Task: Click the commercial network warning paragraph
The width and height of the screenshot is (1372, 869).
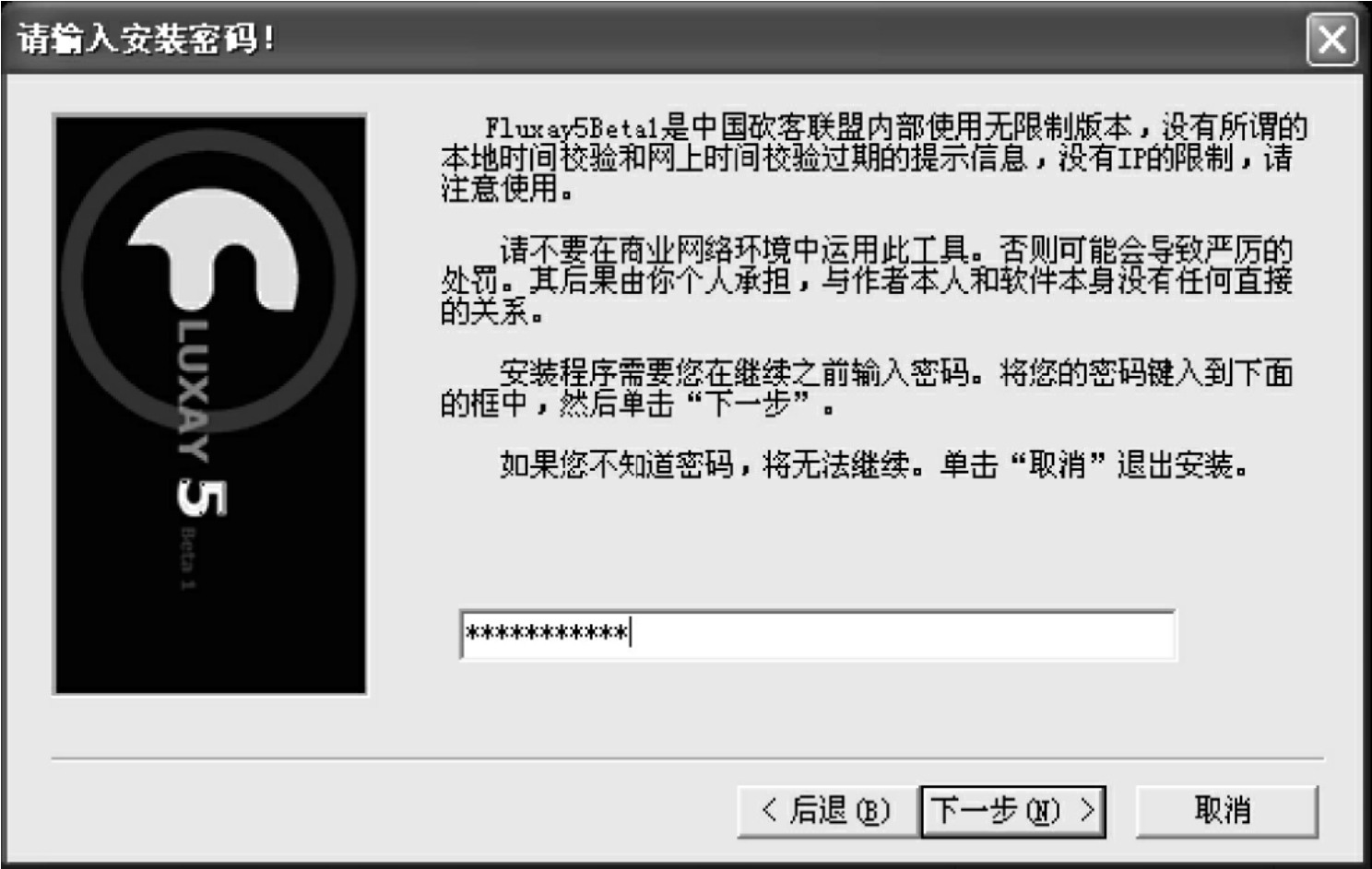Action: tap(866, 280)
